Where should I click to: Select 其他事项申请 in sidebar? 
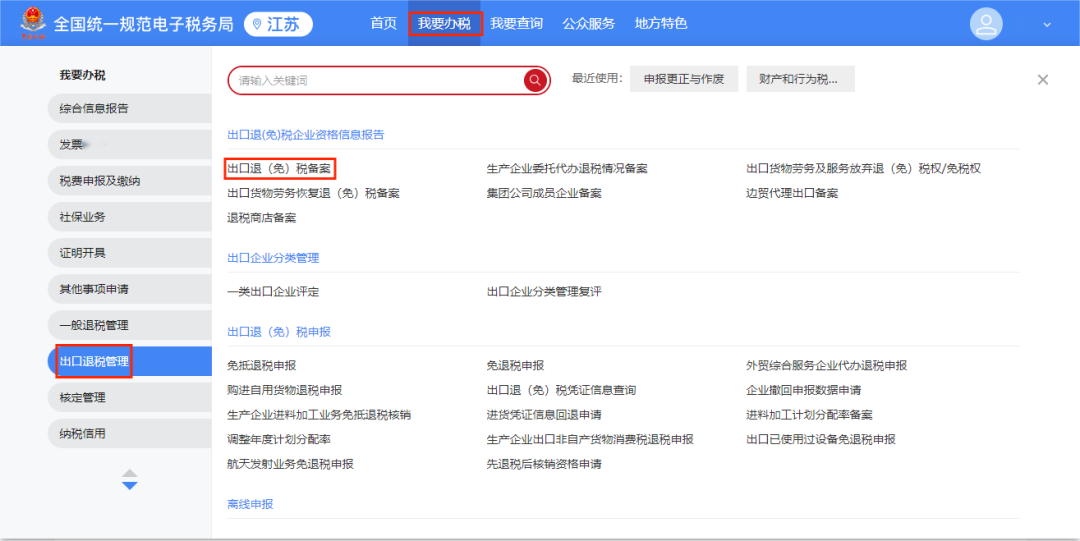pyautogui.click(x=129, y=289)
